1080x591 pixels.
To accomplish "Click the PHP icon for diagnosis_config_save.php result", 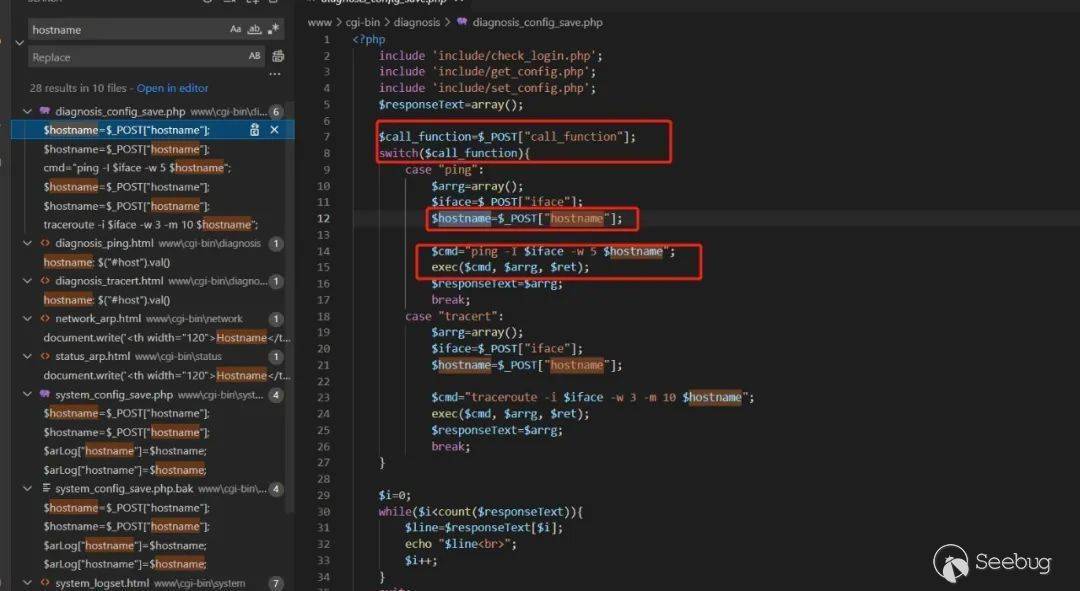I will pos(45,111).
